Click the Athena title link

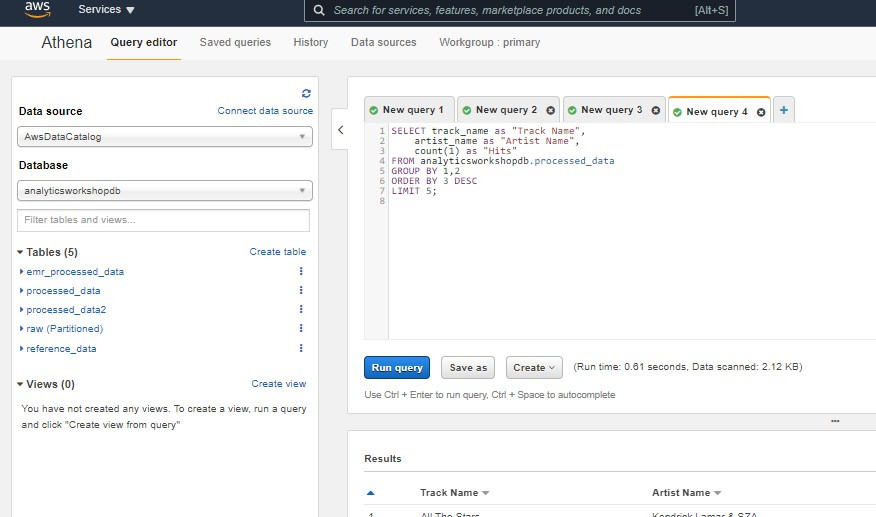pos(66,42)
